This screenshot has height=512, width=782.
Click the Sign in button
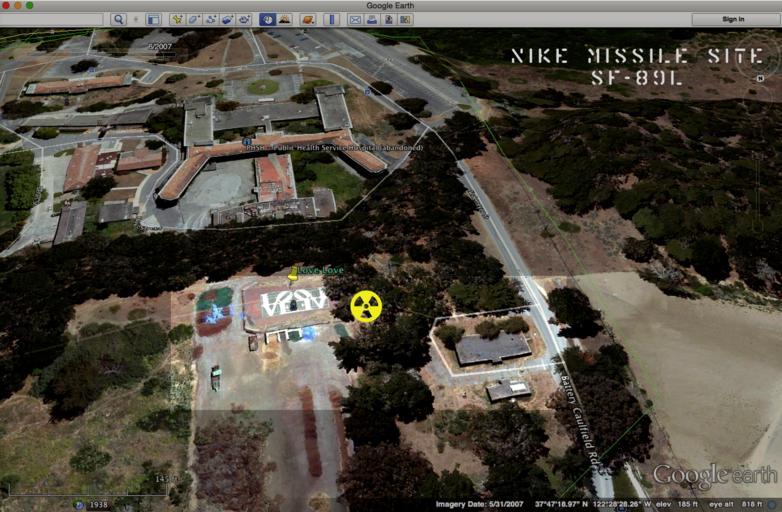pyautogui.click(x=733, y=19)
